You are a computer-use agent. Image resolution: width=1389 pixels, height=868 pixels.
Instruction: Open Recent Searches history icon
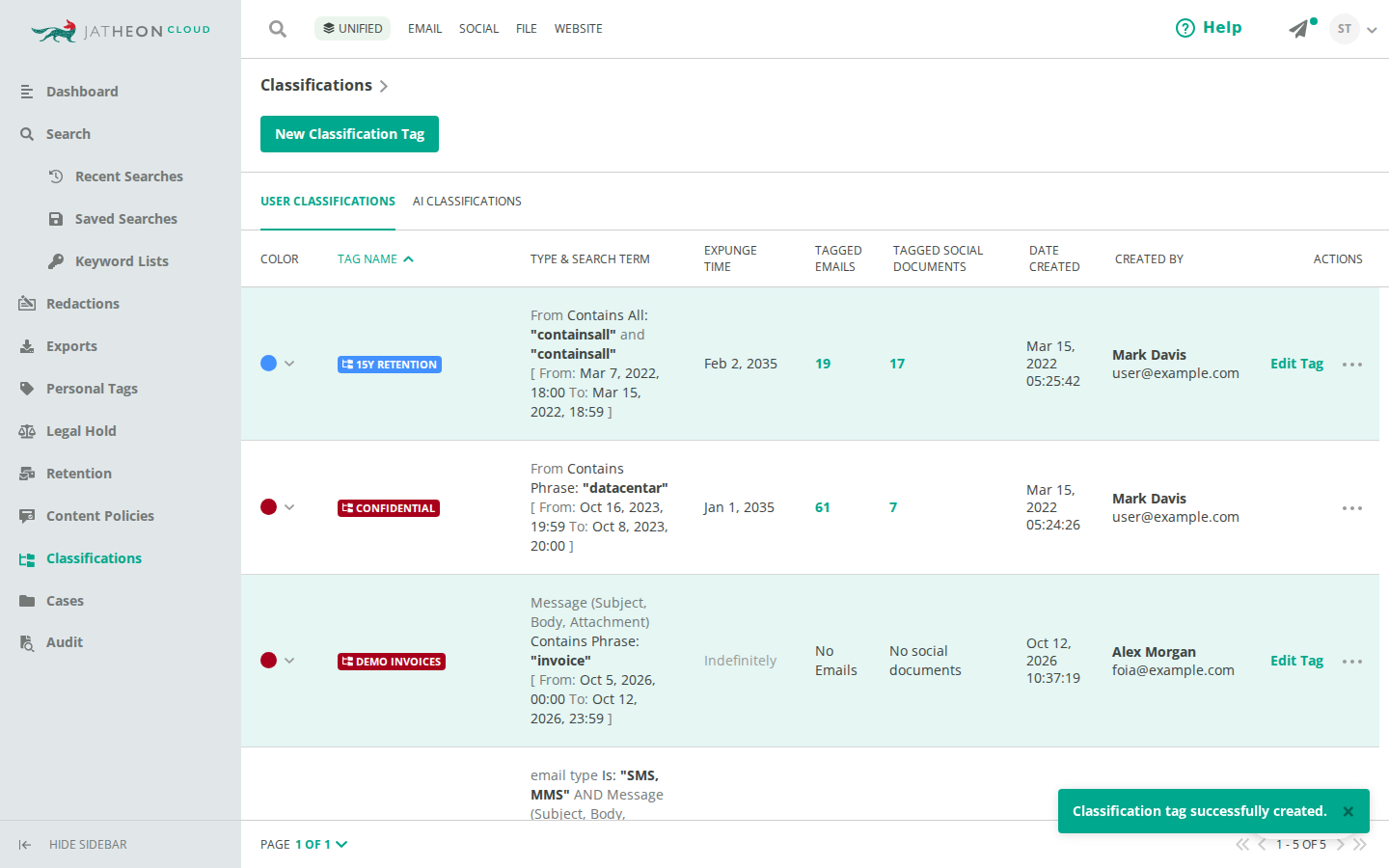tap(56, 176)
